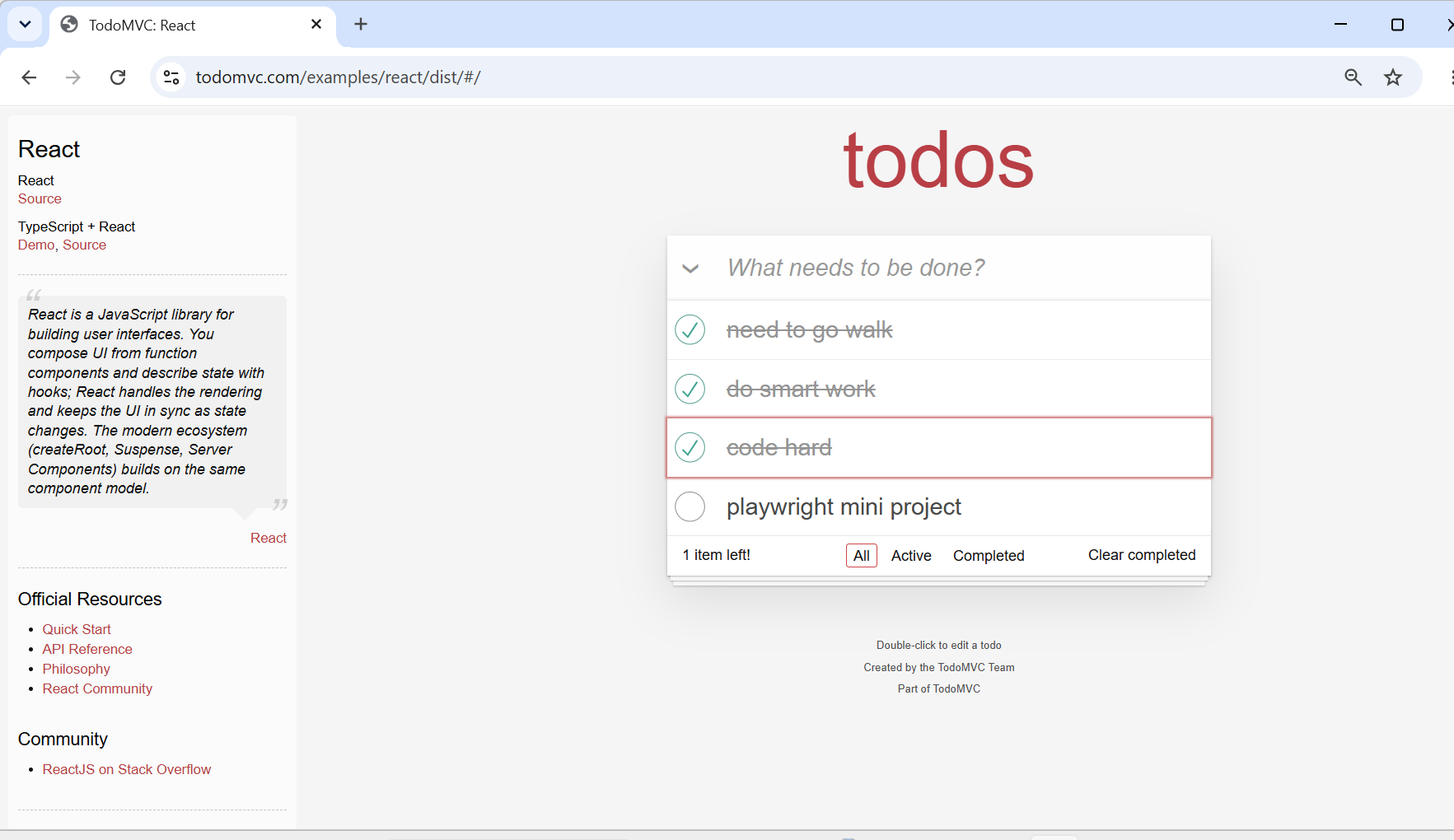Open the zoom magnifier icon
The image size is (1454, 840).
coord(1353,77)
